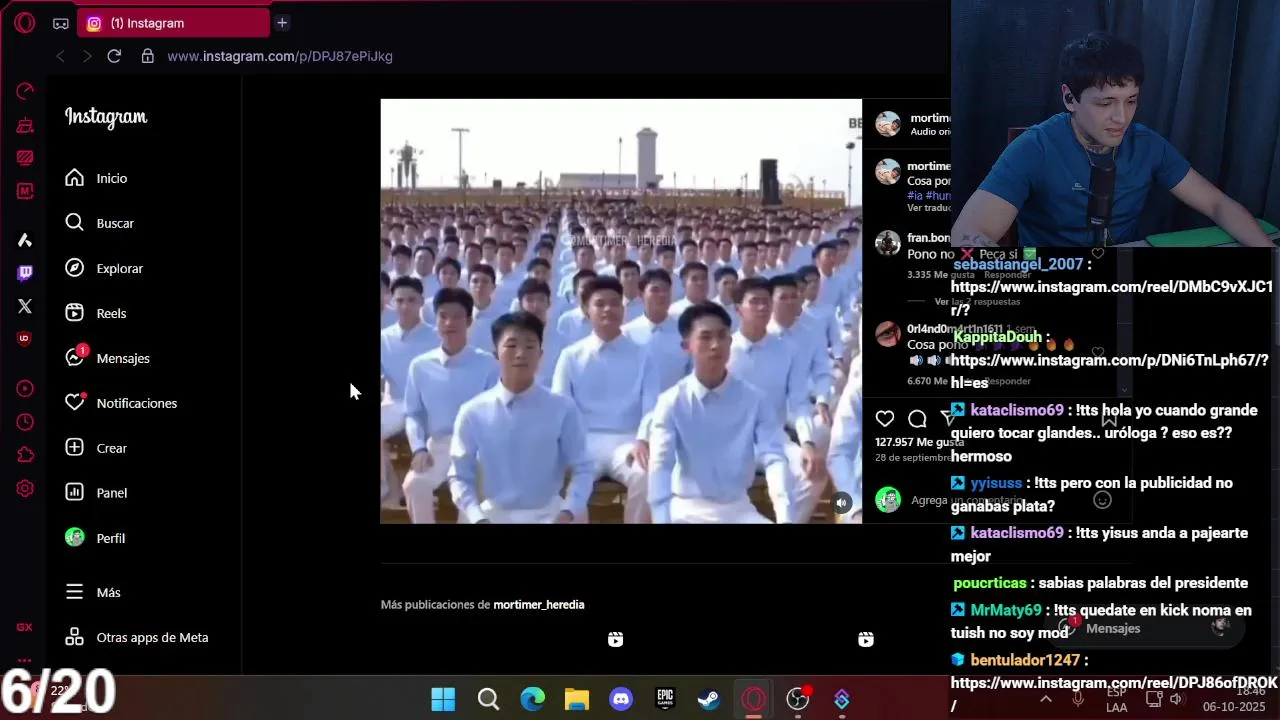
Task: Open X (Twitter) panel in Opera sidebar
Action: 25,306
